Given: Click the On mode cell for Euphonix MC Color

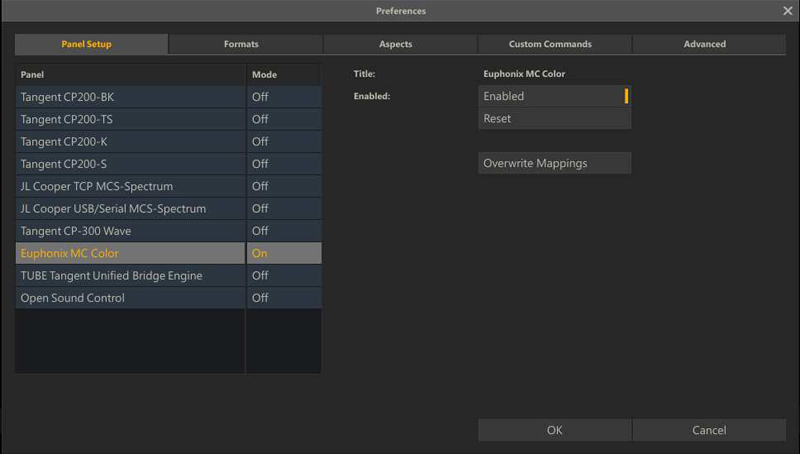Looking at the screenshot, I should (283, 253).
